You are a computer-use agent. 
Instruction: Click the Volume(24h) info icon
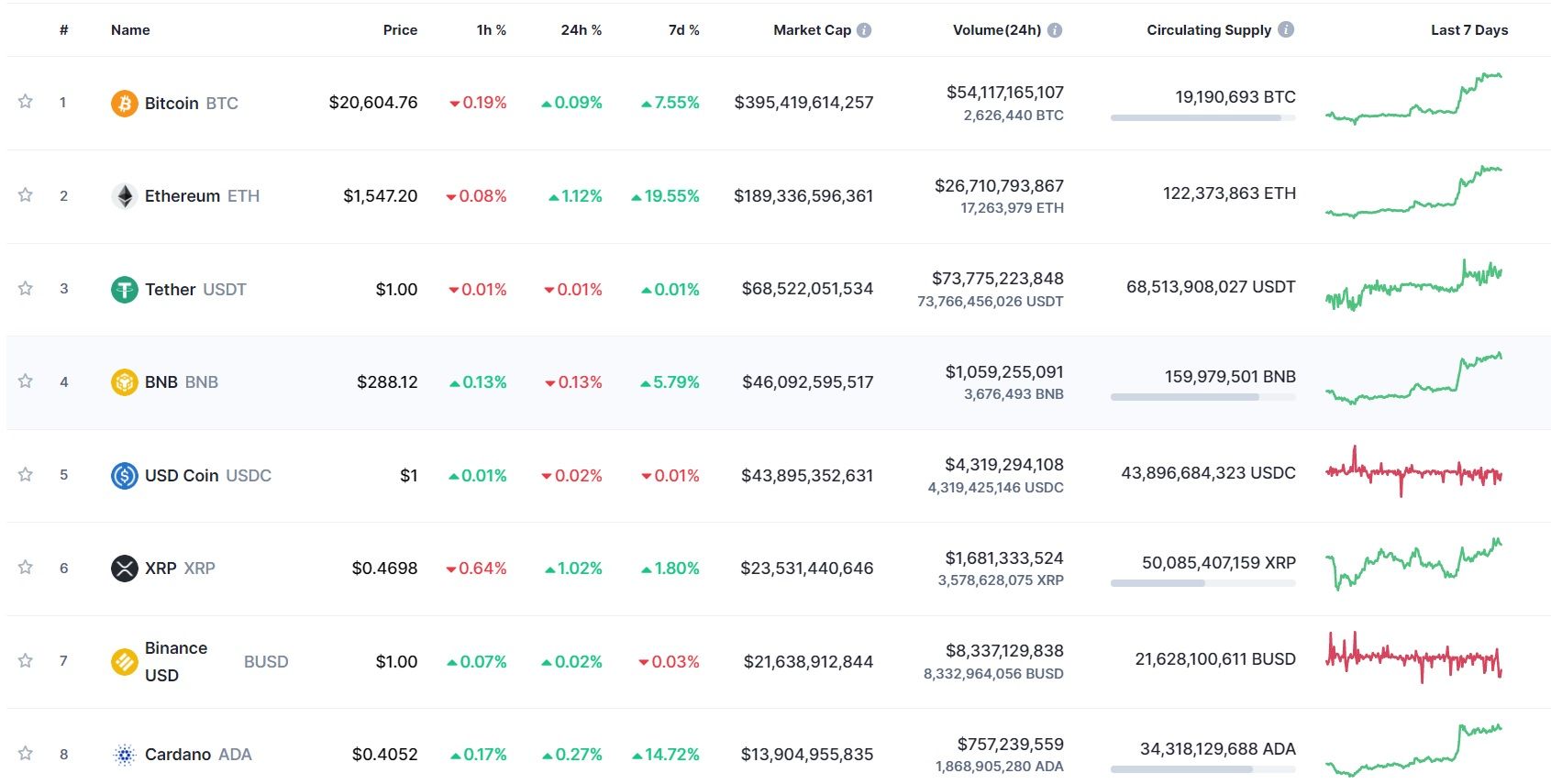pyautogui.click(x=1055, y=30)
